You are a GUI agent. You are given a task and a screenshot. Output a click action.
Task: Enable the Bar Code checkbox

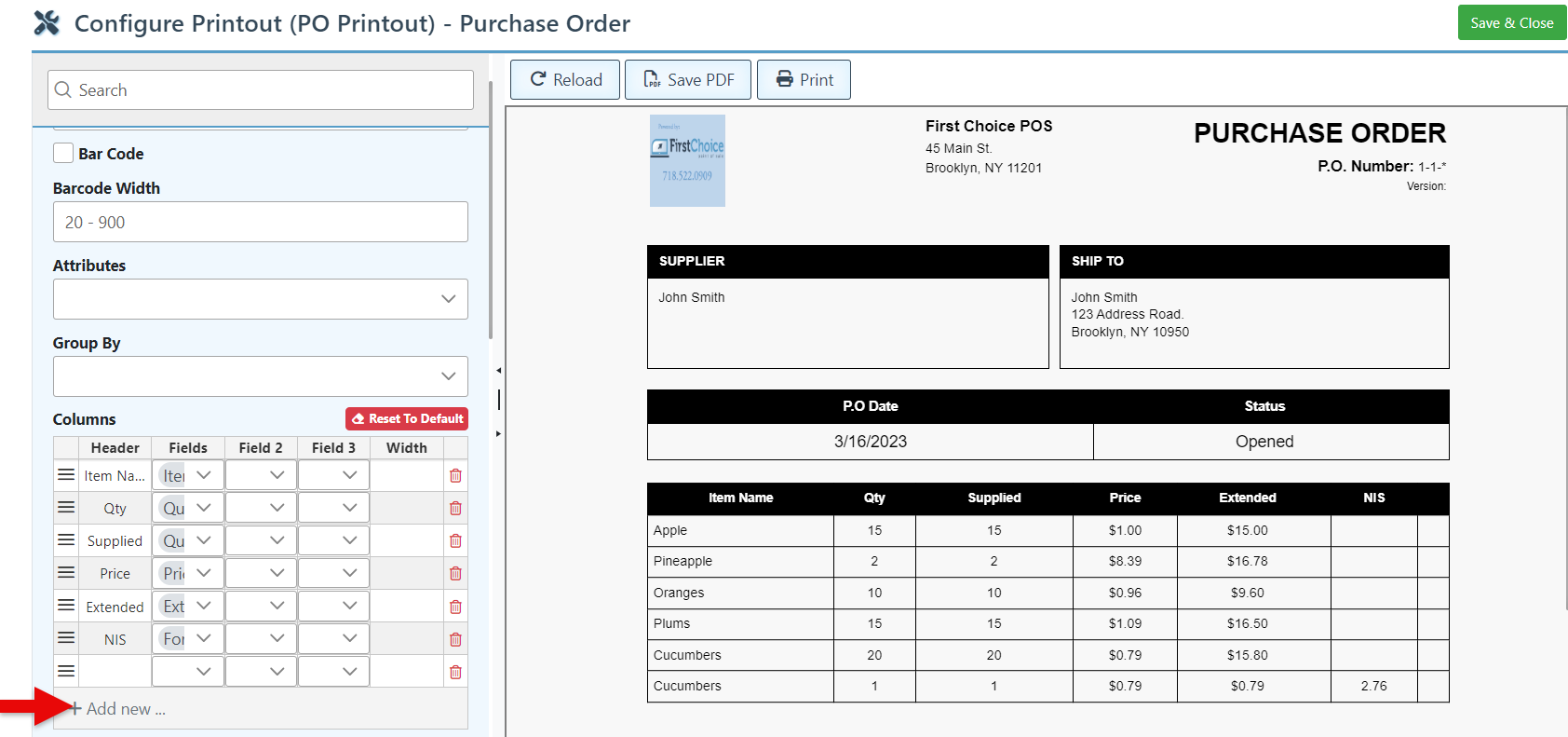click(x=63, y=154)
